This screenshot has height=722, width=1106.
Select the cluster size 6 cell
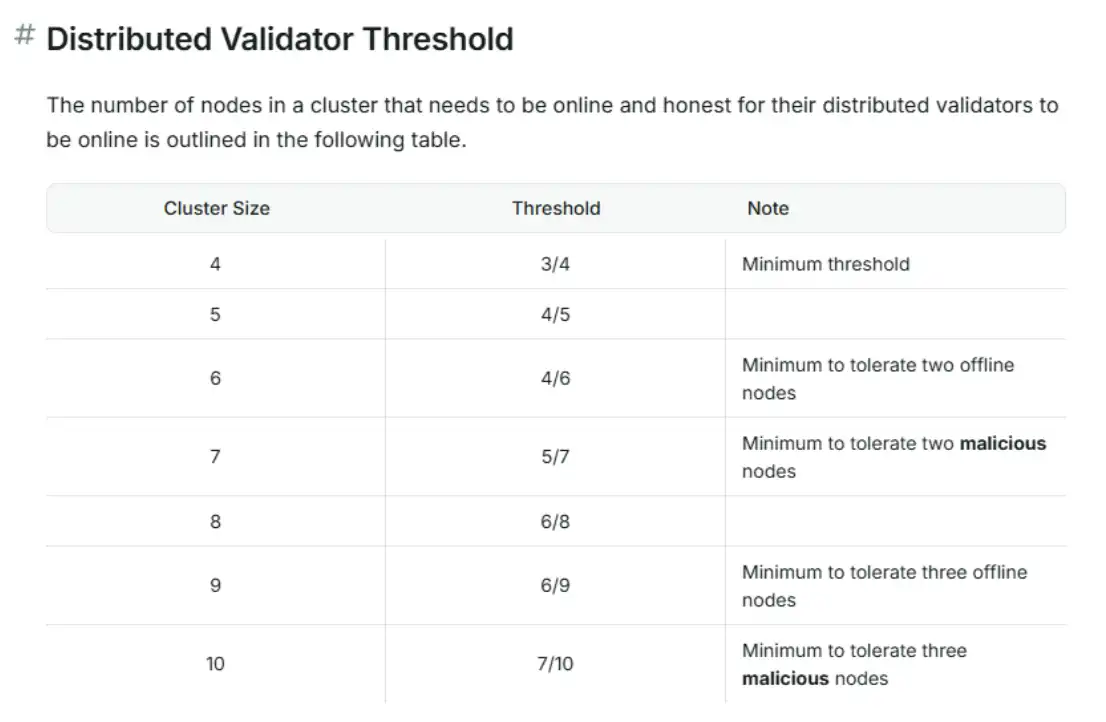point(215,378)
